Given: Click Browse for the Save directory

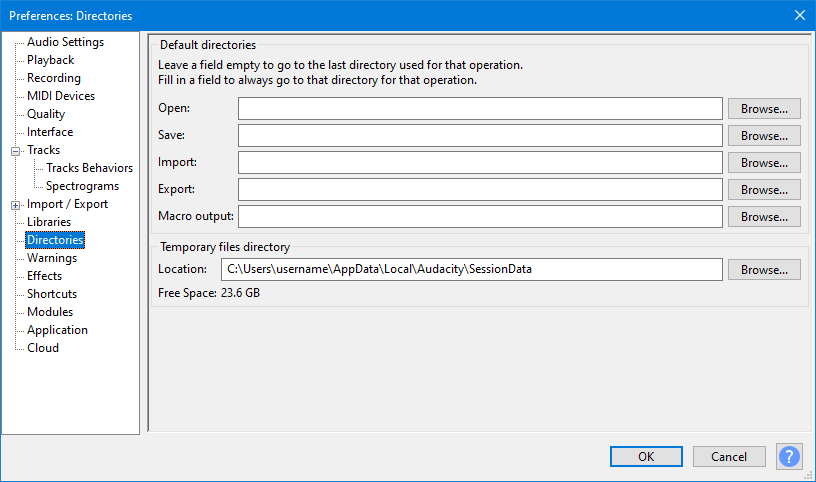Looking at the screenshot, I should [x=764, y=136].
